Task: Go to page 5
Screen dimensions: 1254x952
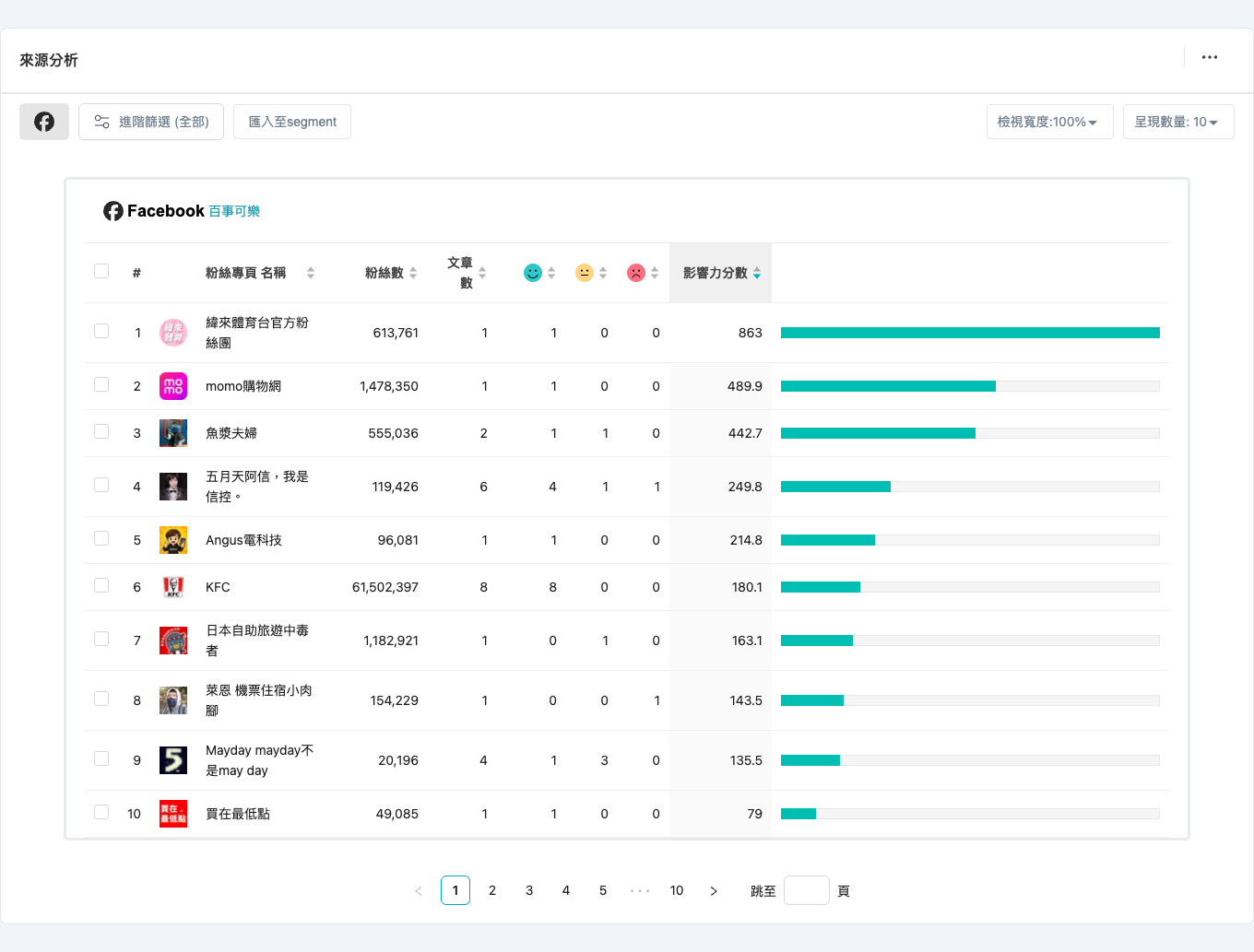Action: [x=603, y=891]
